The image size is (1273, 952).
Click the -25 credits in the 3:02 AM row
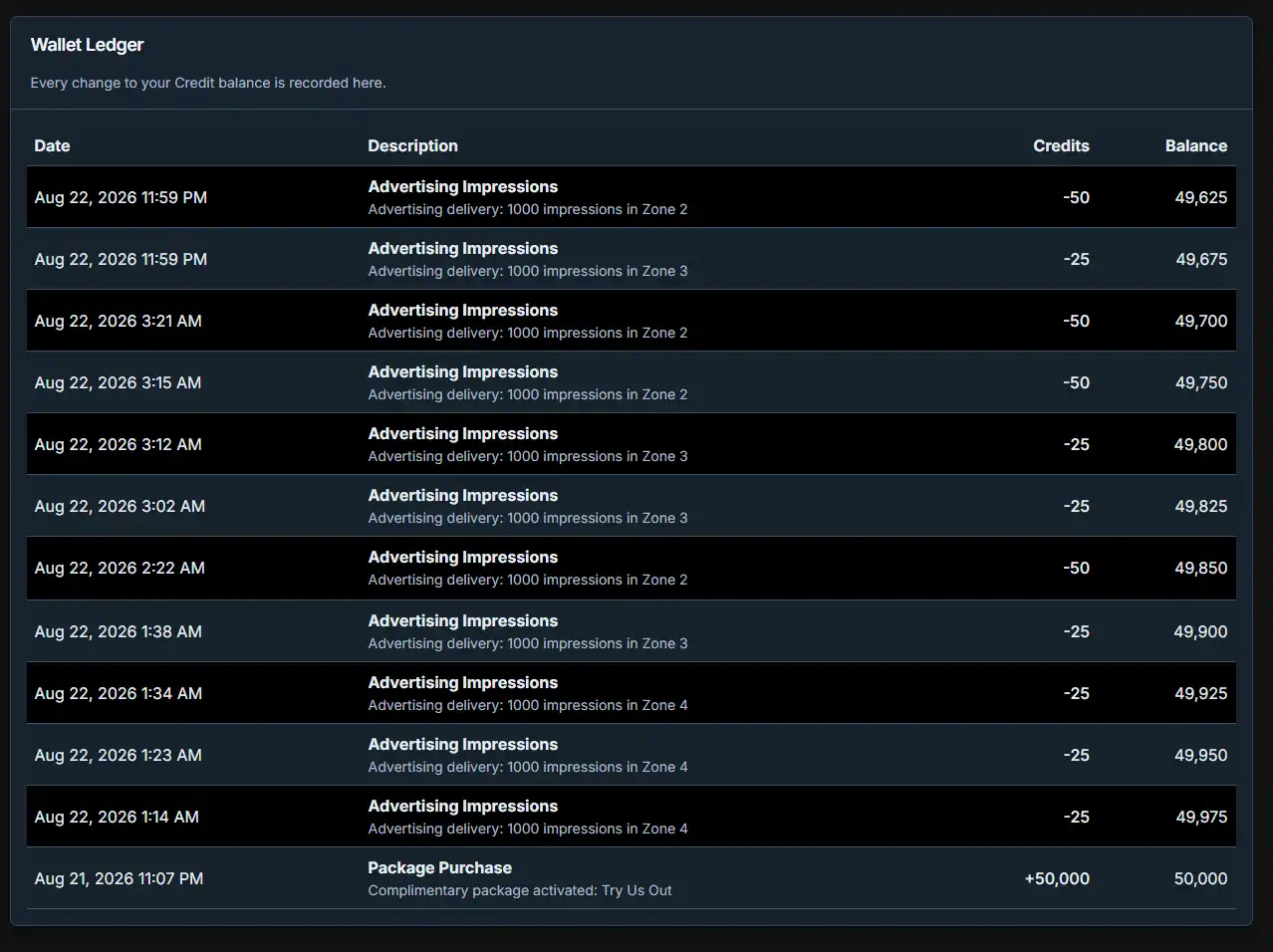coord(1076,506)
